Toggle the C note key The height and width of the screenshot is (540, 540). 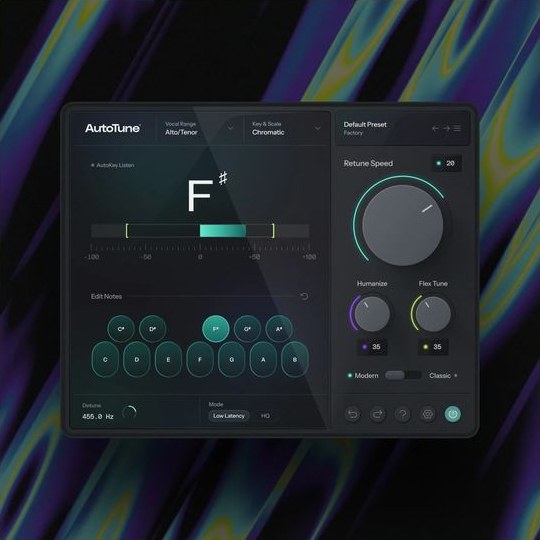(x=105, y=360)
